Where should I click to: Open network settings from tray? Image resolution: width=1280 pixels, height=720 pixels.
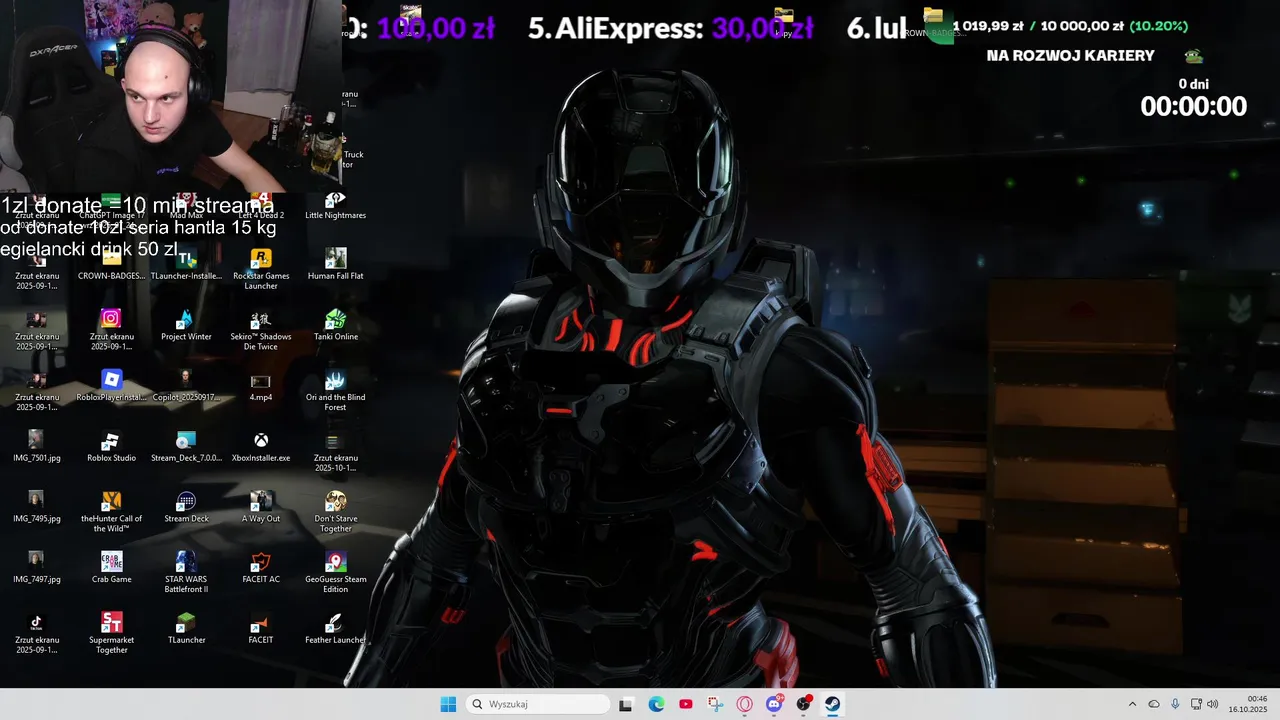[x=1196, y=704]
